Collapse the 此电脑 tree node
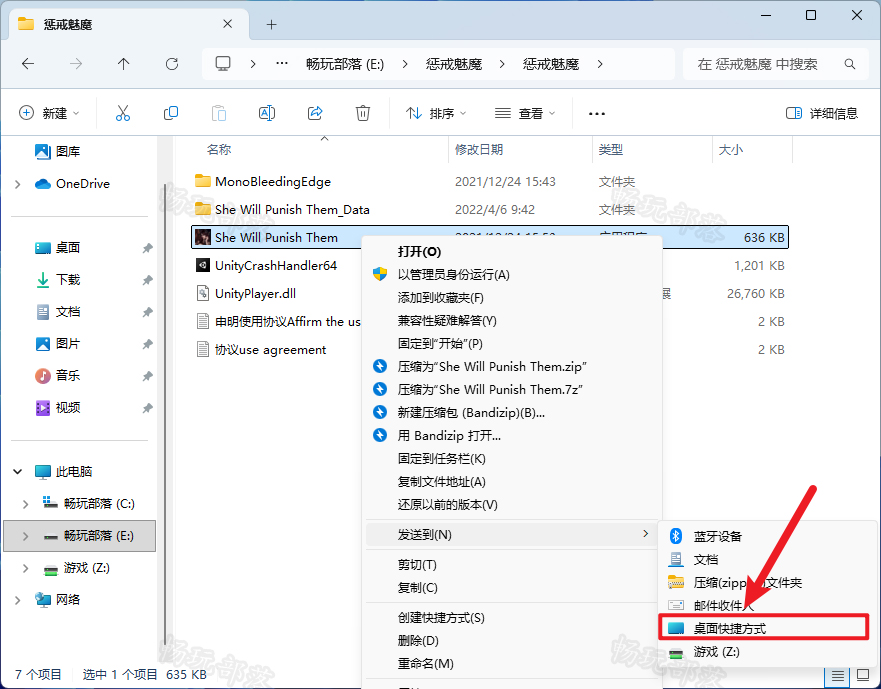 point(17,472)
